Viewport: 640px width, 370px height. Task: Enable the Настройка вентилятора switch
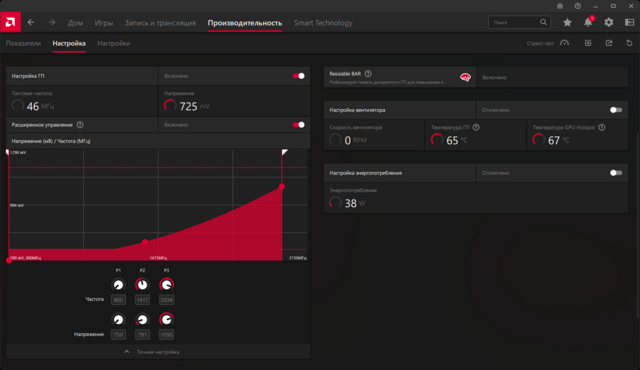tap(616, 110)
